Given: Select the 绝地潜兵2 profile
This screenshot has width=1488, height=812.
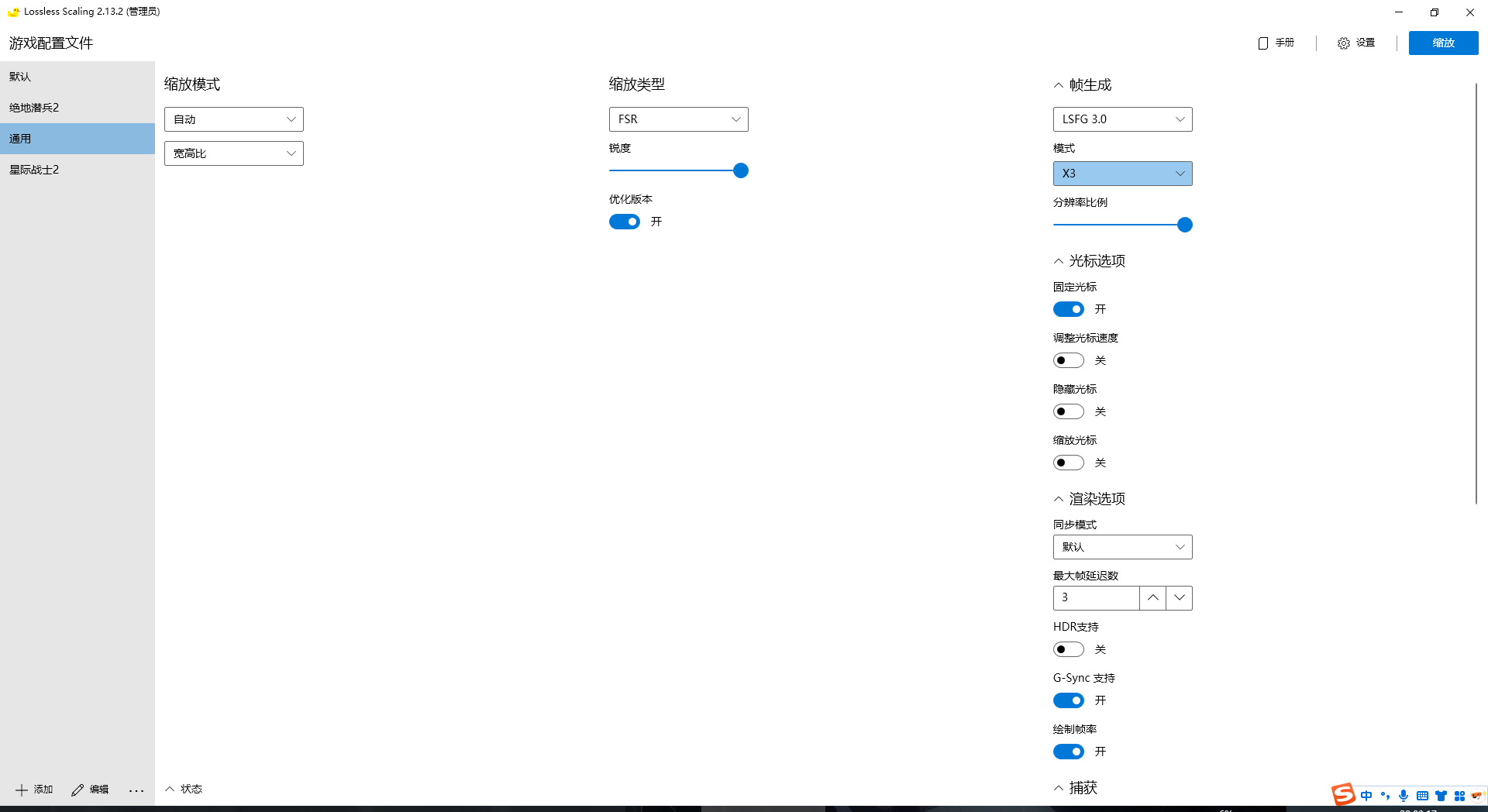Looking at the screenshot, I should pyautogui.click(x=77, y=108).
